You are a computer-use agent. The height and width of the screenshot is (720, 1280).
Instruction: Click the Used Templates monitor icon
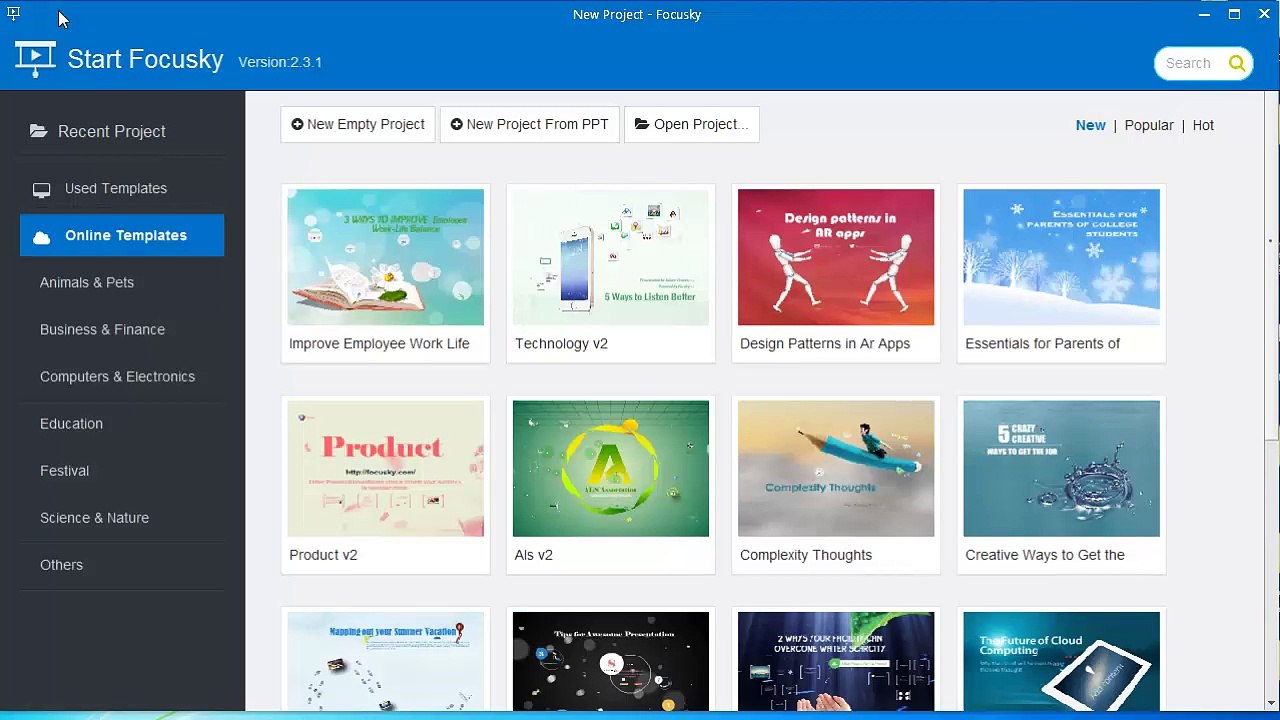(x=41, y=189)
